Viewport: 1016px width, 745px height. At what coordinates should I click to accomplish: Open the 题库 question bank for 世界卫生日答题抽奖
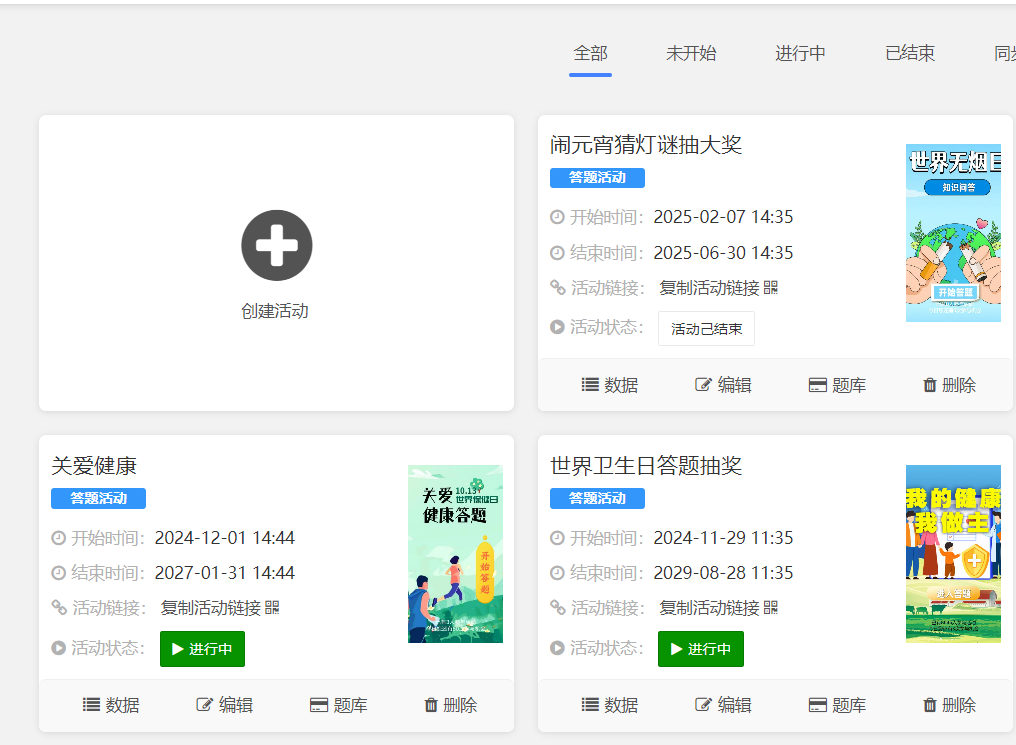[x=837, y=704]
